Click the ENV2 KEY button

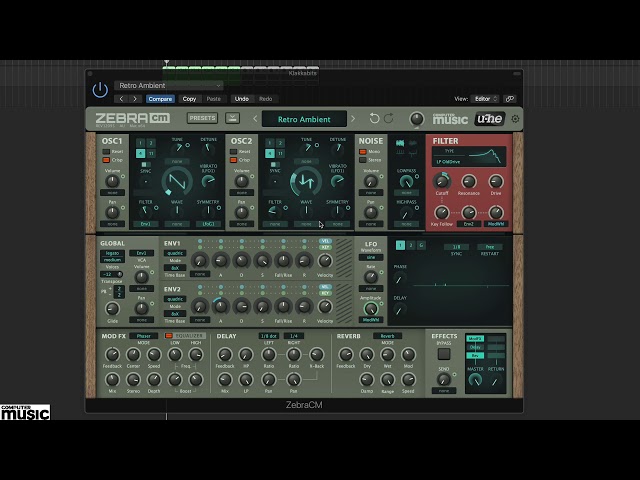pyautogui.click(x=325, y=293)
